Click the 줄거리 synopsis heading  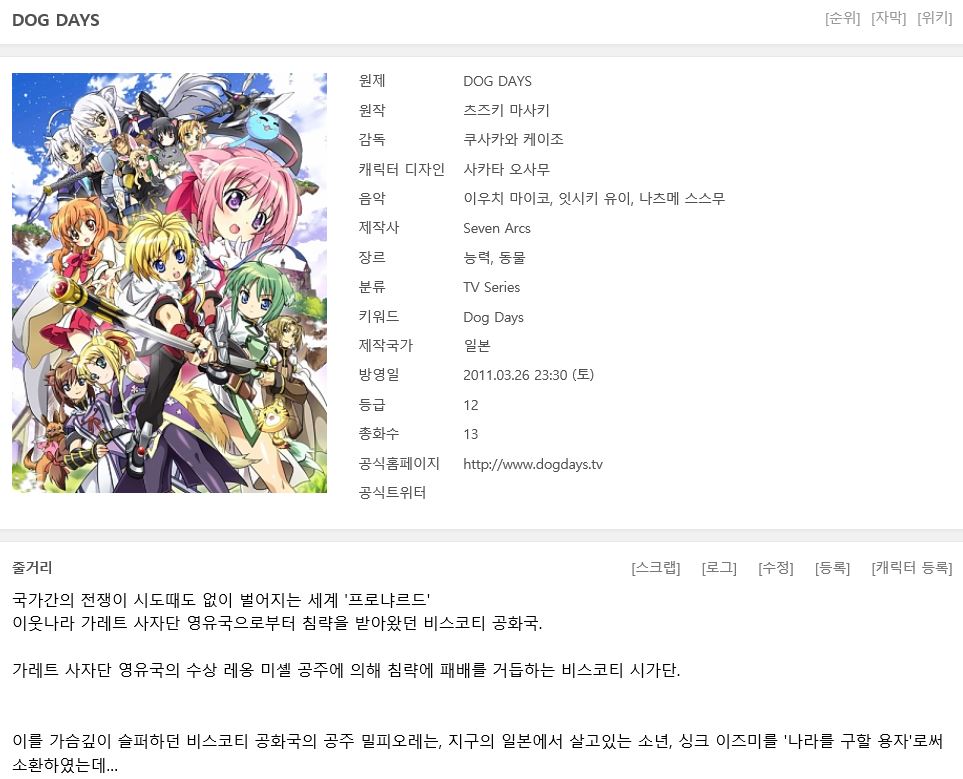click(32, 568)
